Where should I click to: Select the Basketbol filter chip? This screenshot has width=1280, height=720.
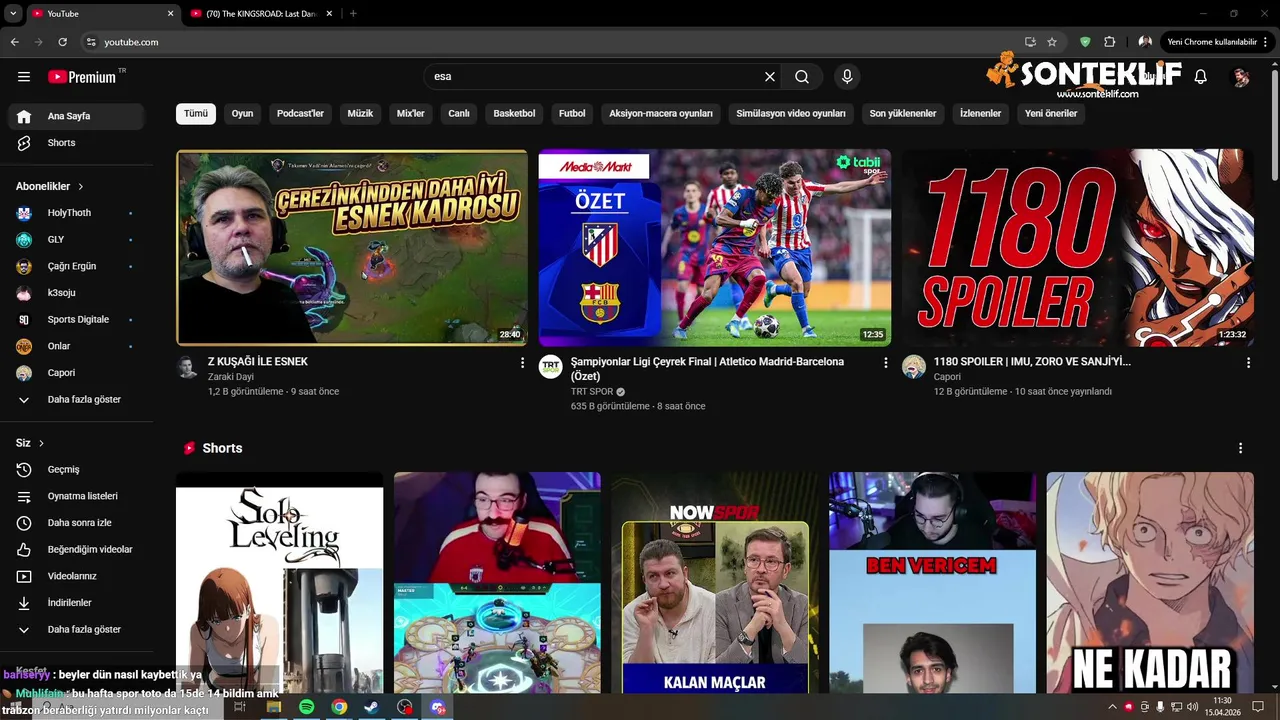point(514,114)
